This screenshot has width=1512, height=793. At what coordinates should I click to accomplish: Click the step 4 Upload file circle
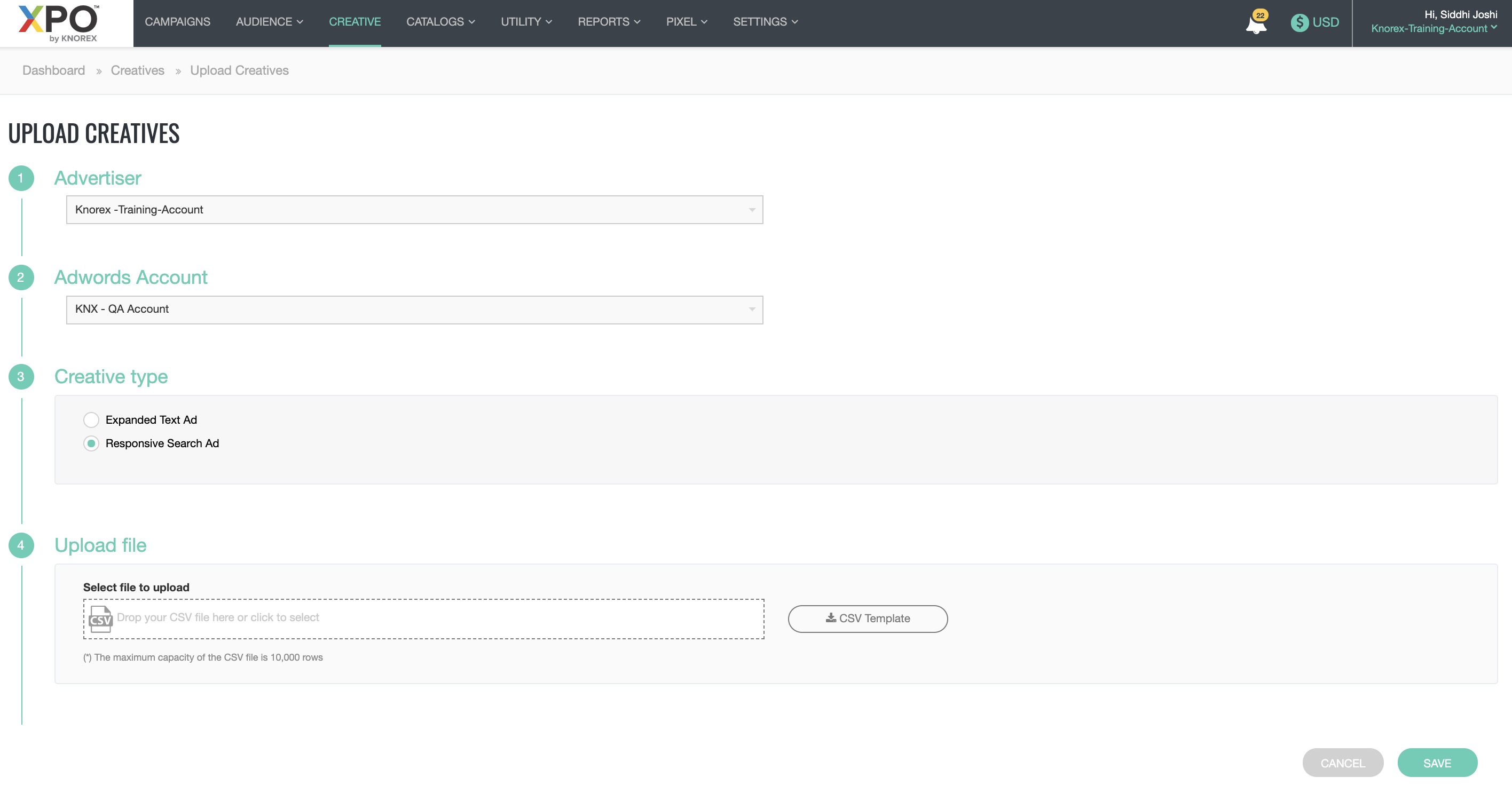point(21,545)
